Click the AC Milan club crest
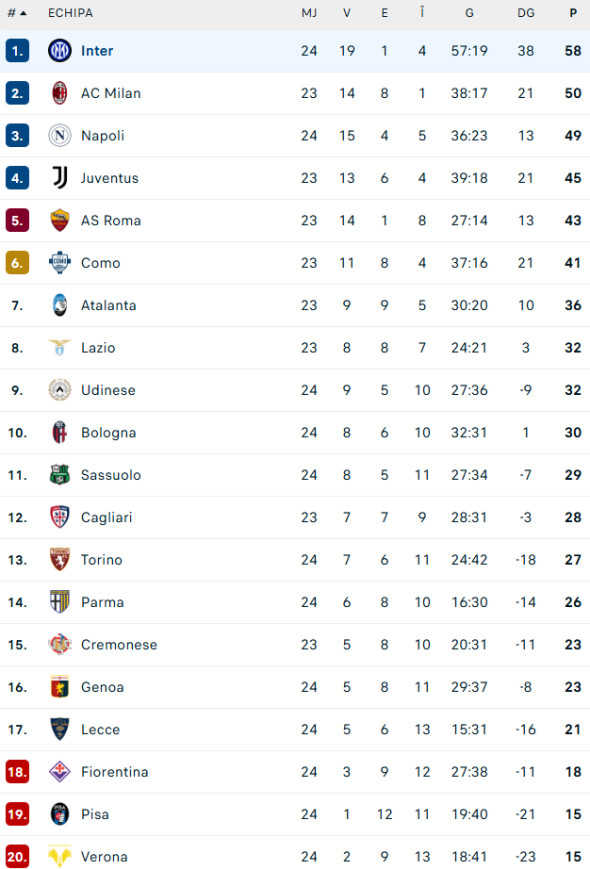 click(59, 93)
